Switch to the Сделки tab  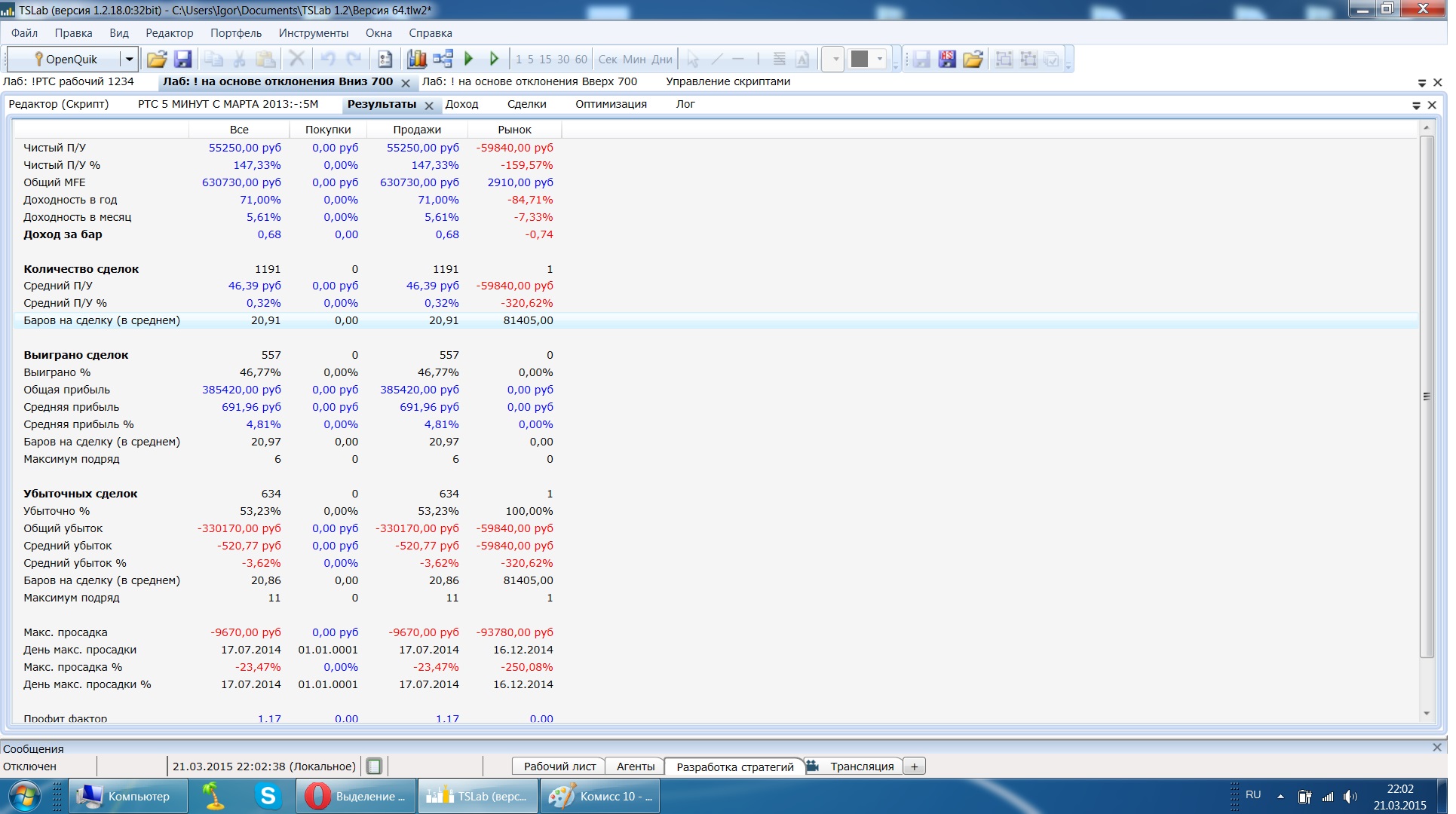526,104
